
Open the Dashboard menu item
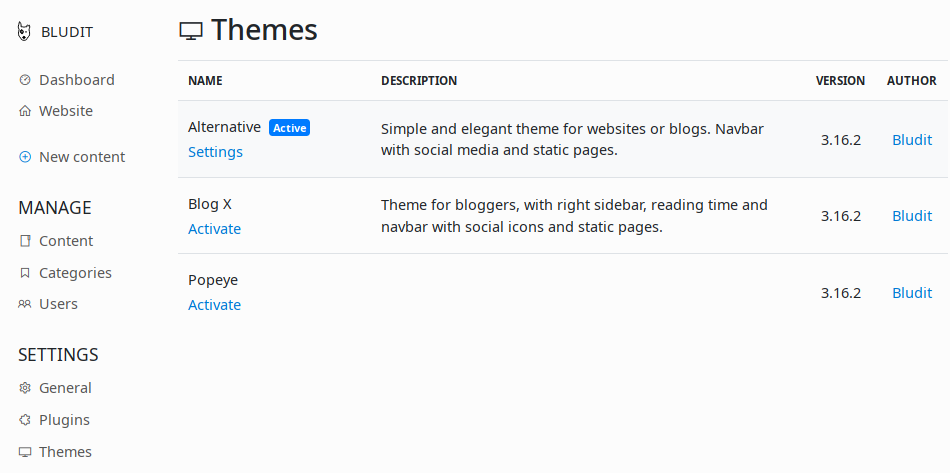[77, 80]
